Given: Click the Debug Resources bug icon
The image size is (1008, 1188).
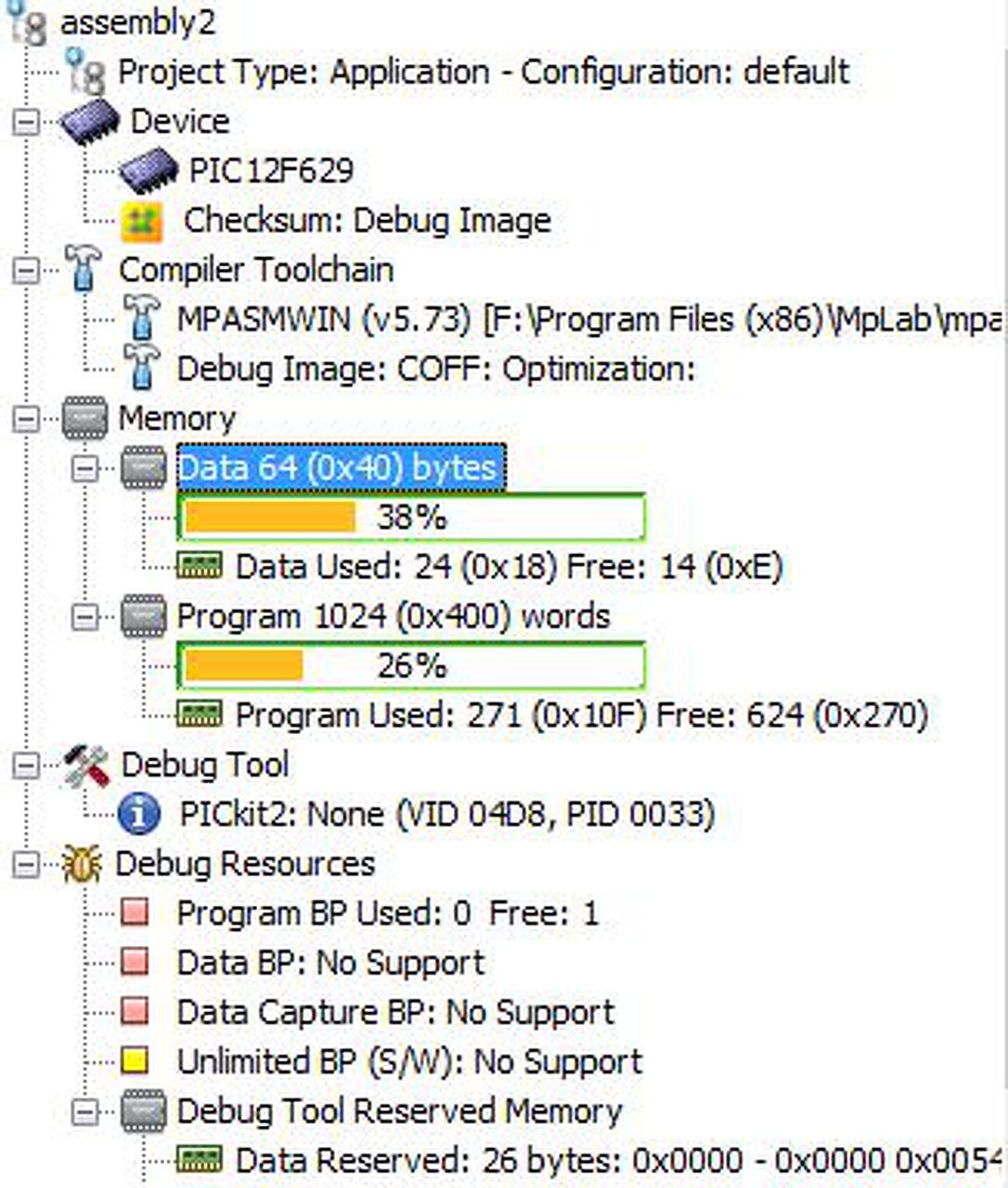Looking at the screenshot, I should pos(82,864).
